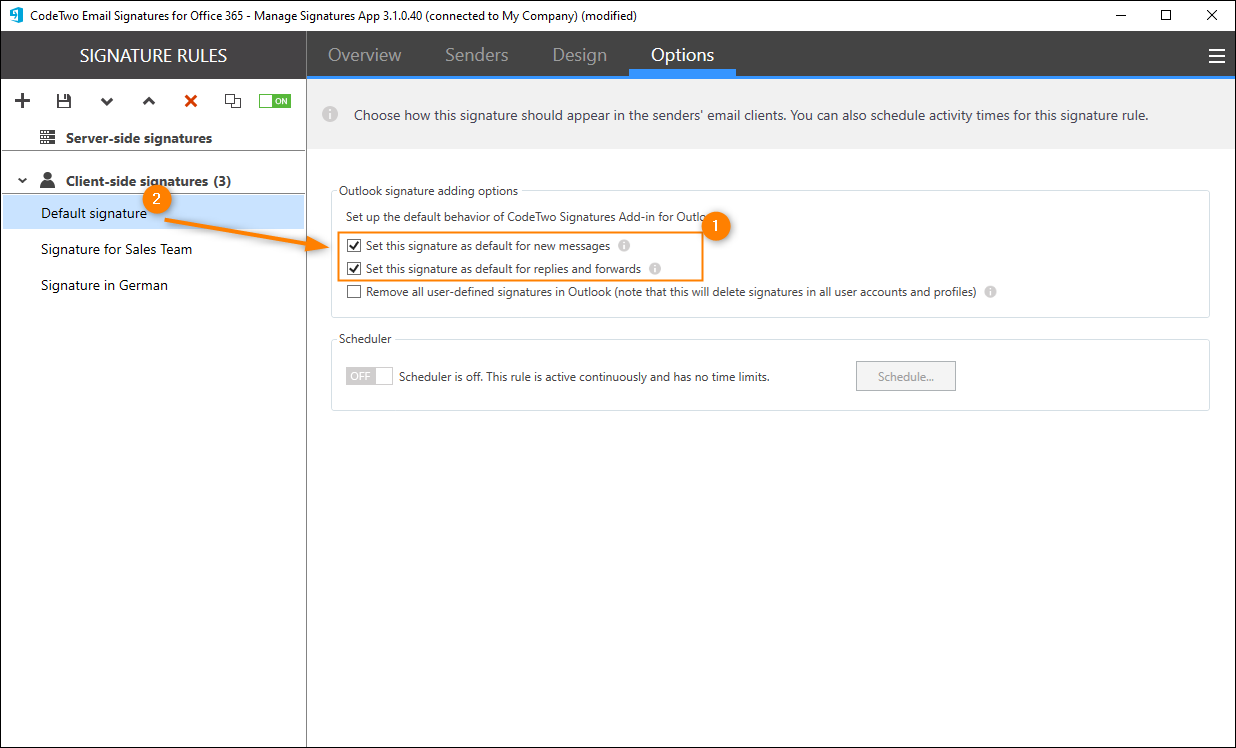Go to the Senders tab

tap(476, 55)
